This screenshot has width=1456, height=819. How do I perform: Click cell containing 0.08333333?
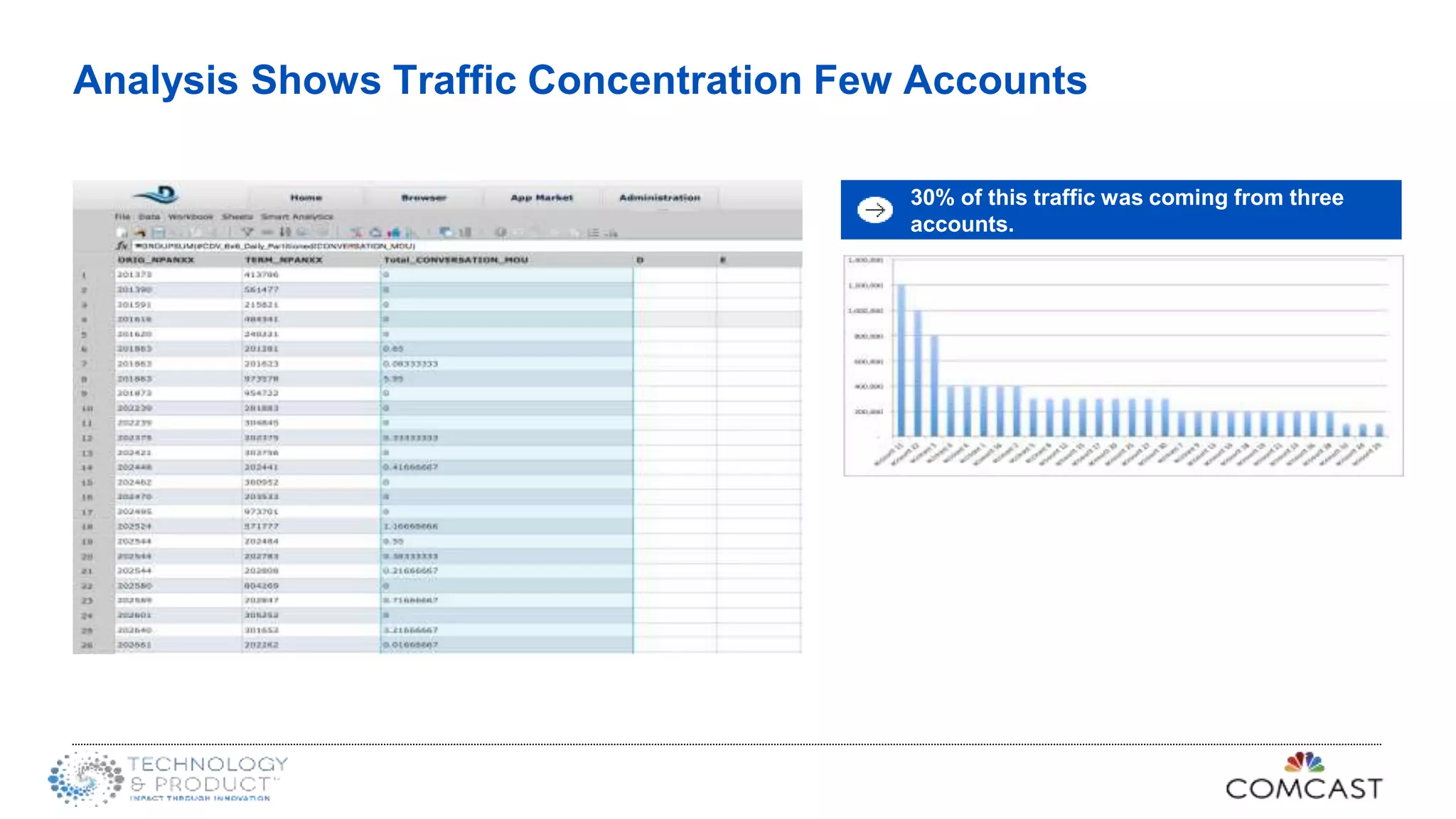[x=507, y=364]
